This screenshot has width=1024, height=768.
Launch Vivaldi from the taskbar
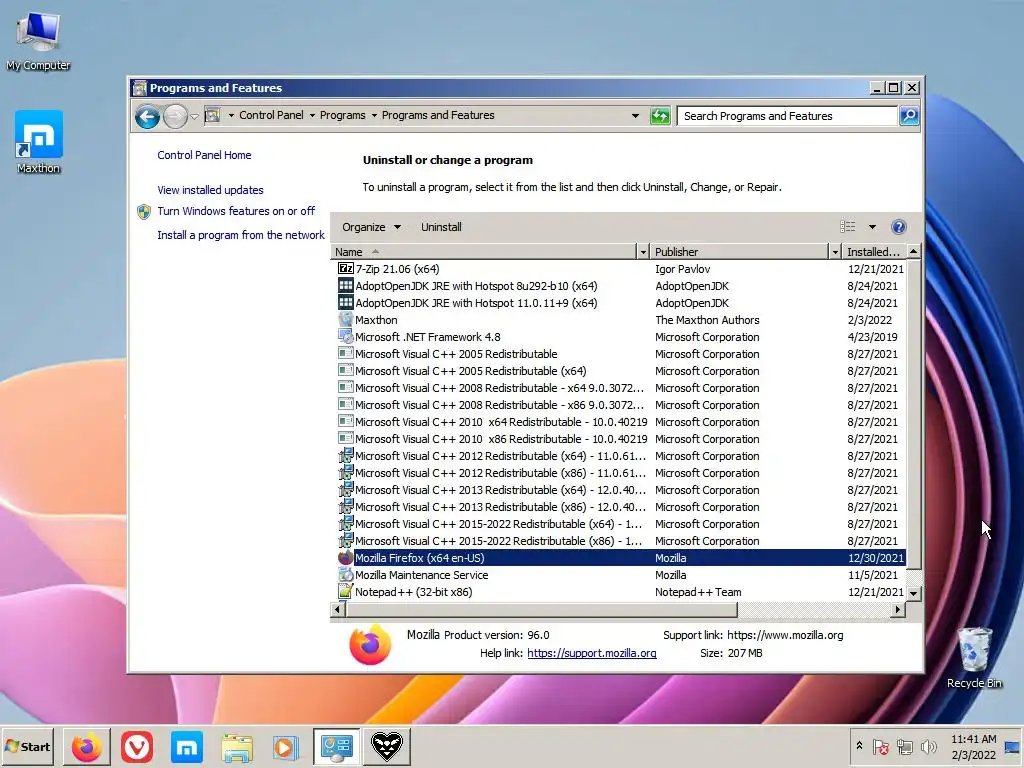point(136,746)
